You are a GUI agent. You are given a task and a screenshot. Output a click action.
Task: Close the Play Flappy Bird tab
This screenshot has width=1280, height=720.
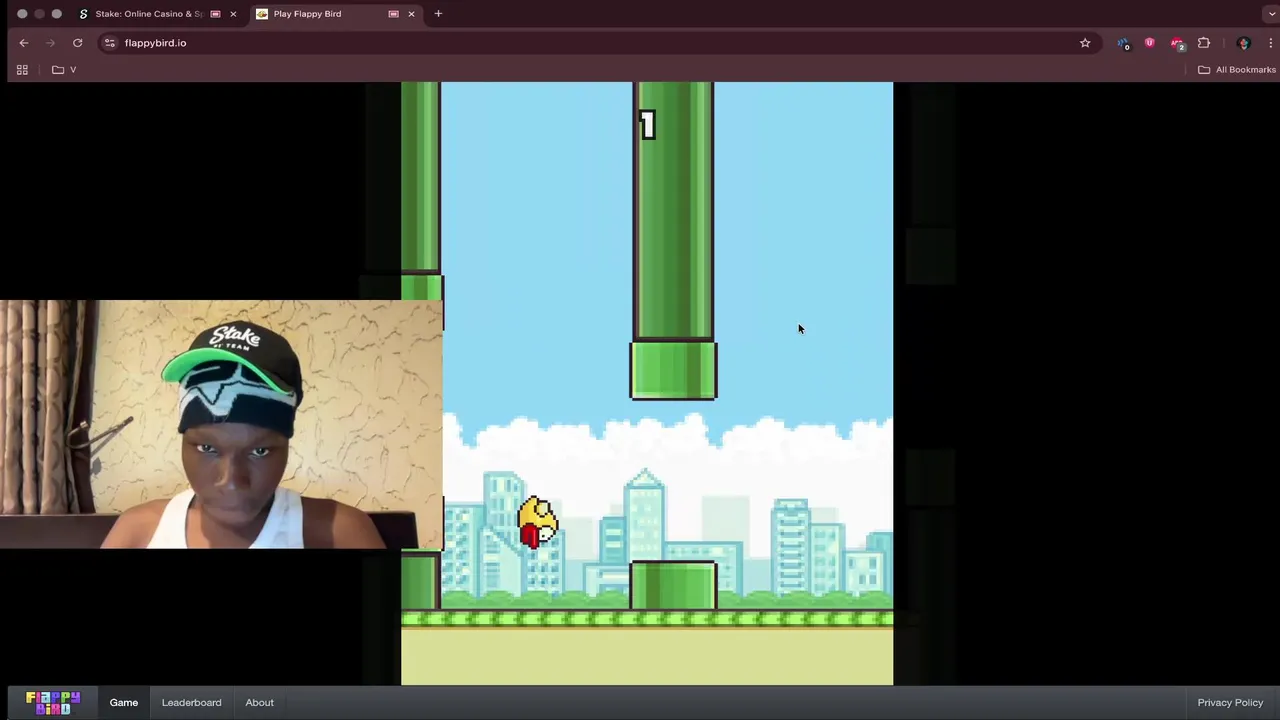coord(411,14)
